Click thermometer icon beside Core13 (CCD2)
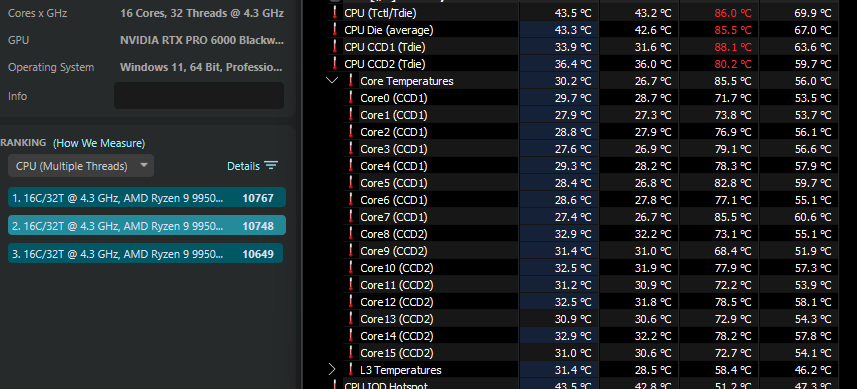The width and height of the screenshot is (857, 389). 351,319
